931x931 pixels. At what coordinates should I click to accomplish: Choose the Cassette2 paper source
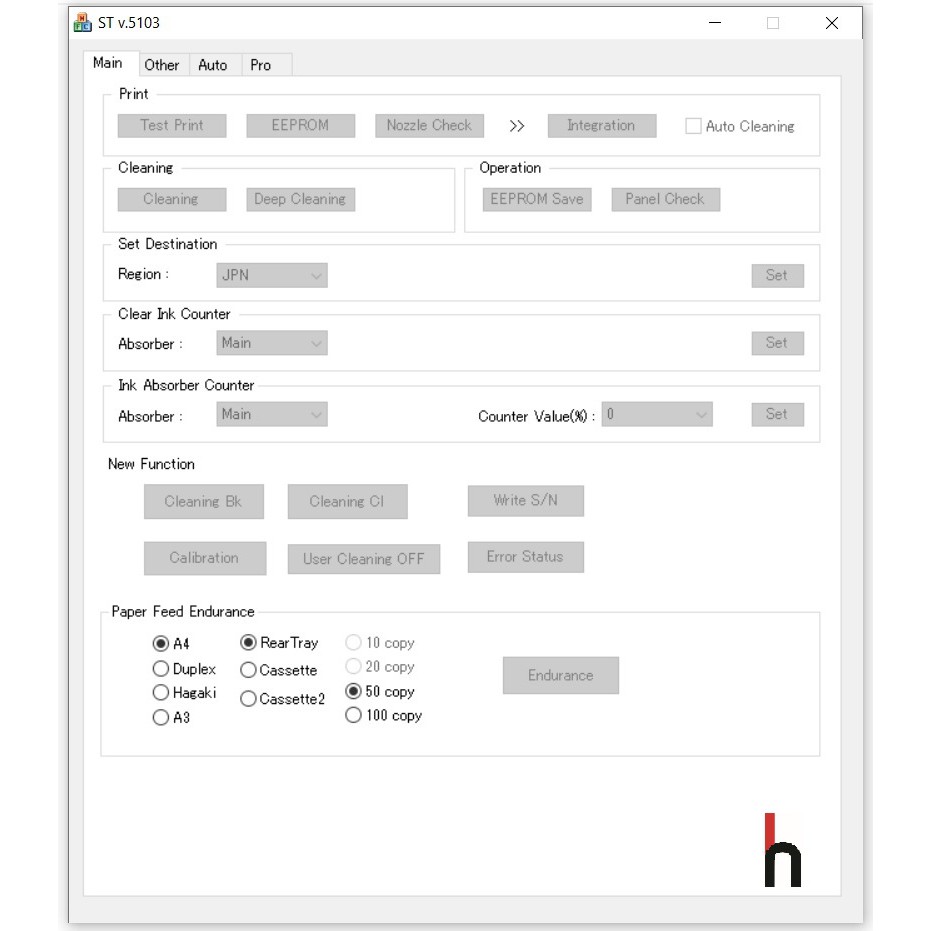tap(248, 699)
